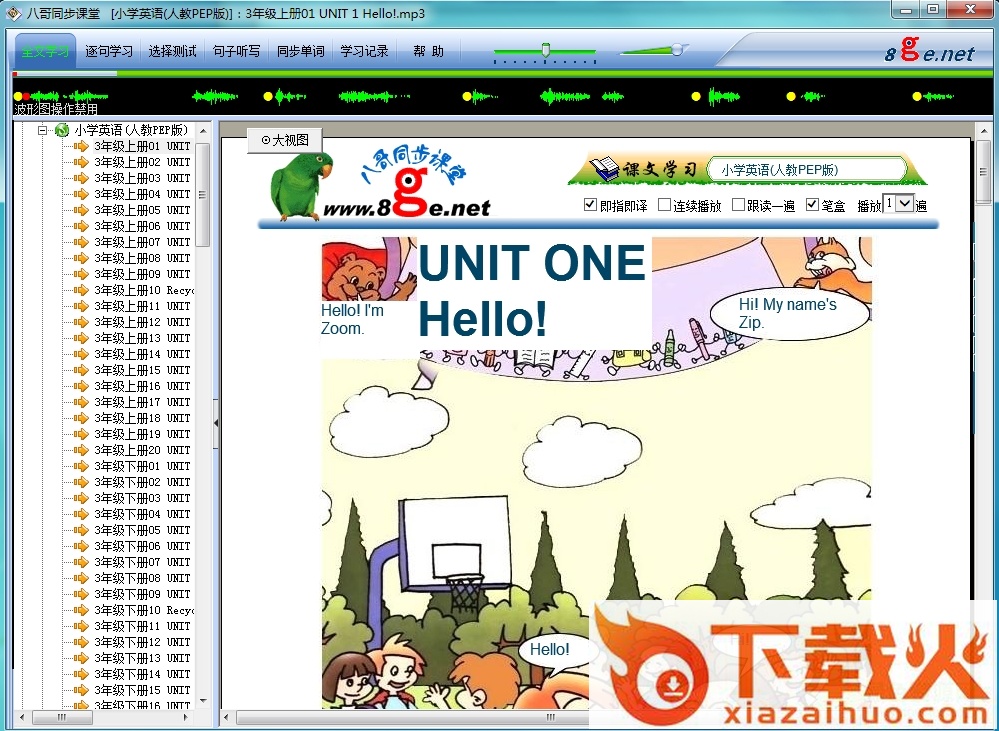Select 3年级下册13 UNIT lesson
The width and height of the screenshot is (999, 731).
pyautogui.click(x=142, y=658)
